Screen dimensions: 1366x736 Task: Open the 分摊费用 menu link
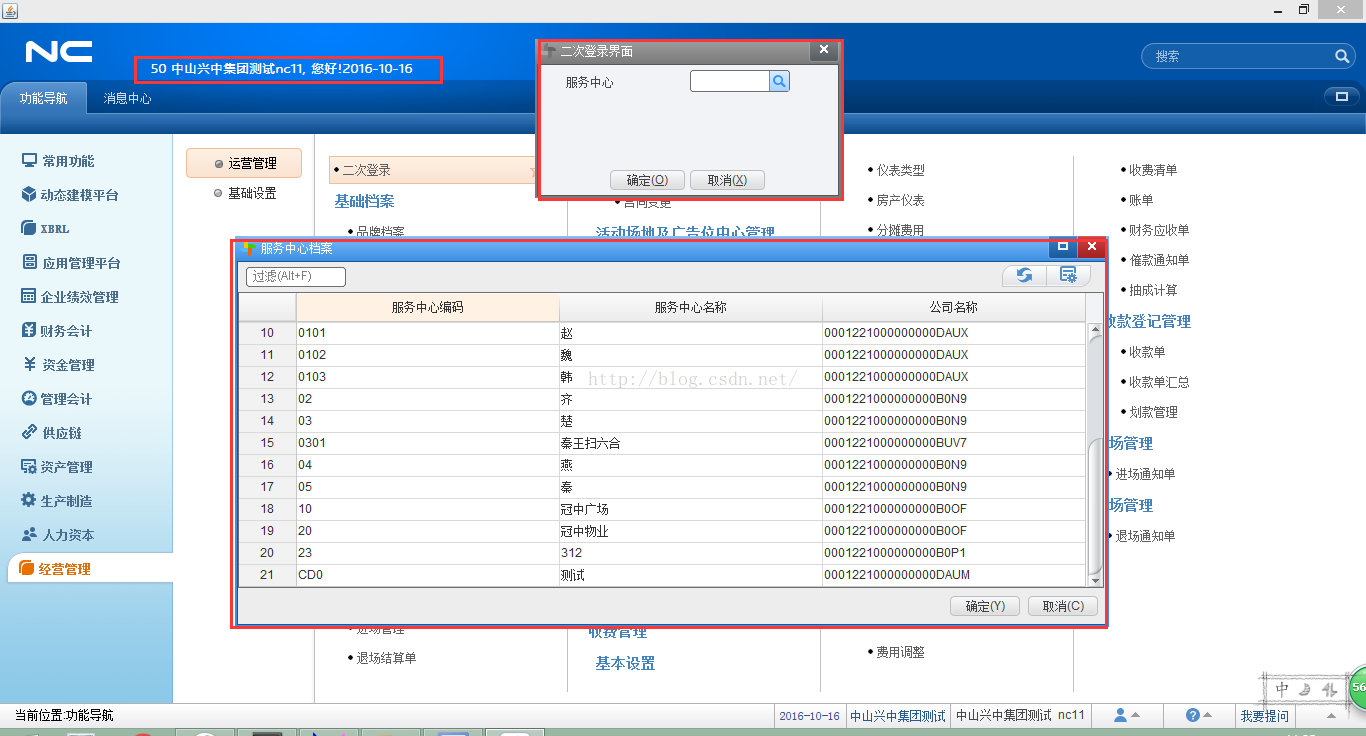[x=901, y=230]
